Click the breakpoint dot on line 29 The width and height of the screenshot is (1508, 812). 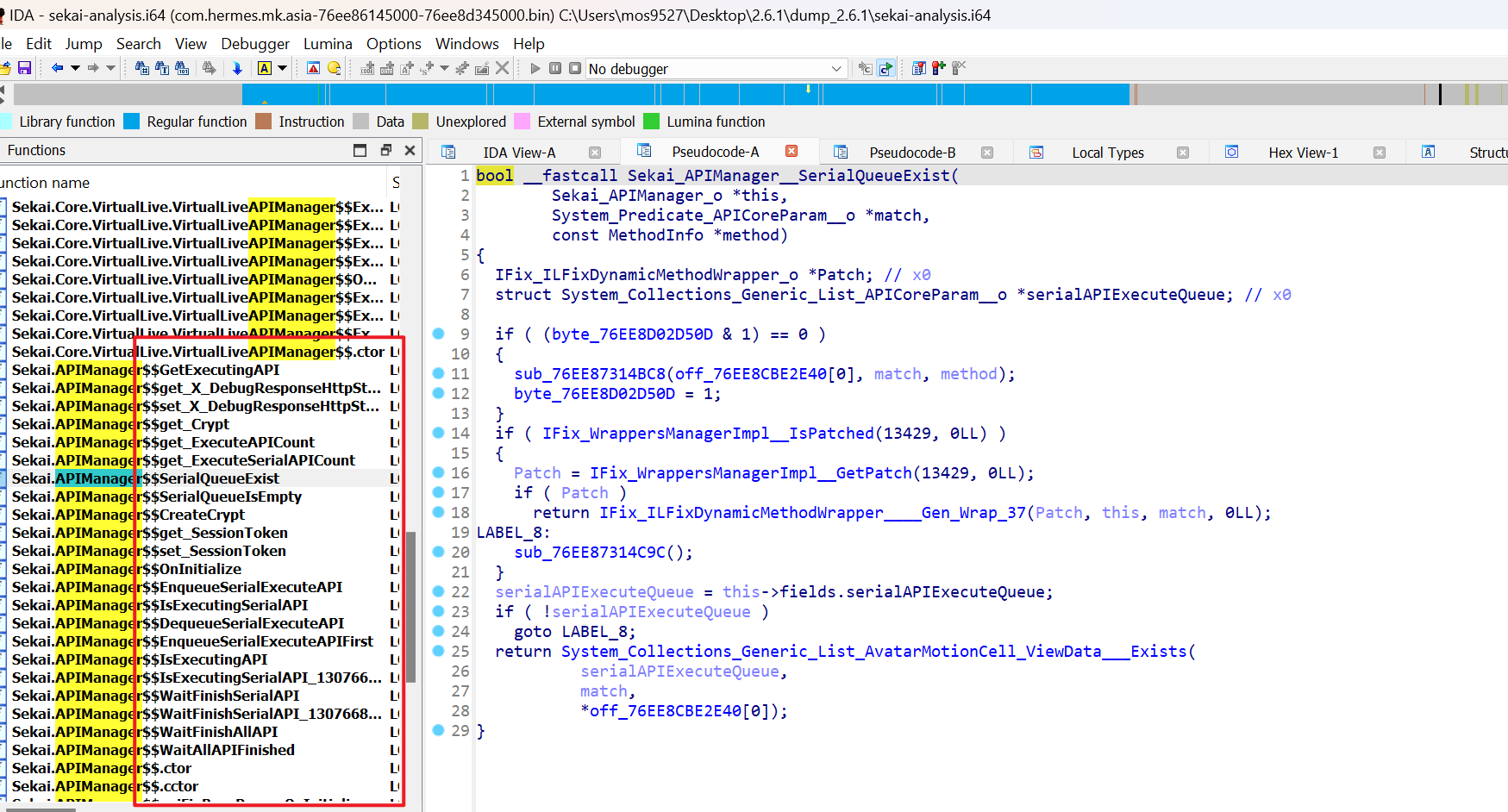pos(438,730)
